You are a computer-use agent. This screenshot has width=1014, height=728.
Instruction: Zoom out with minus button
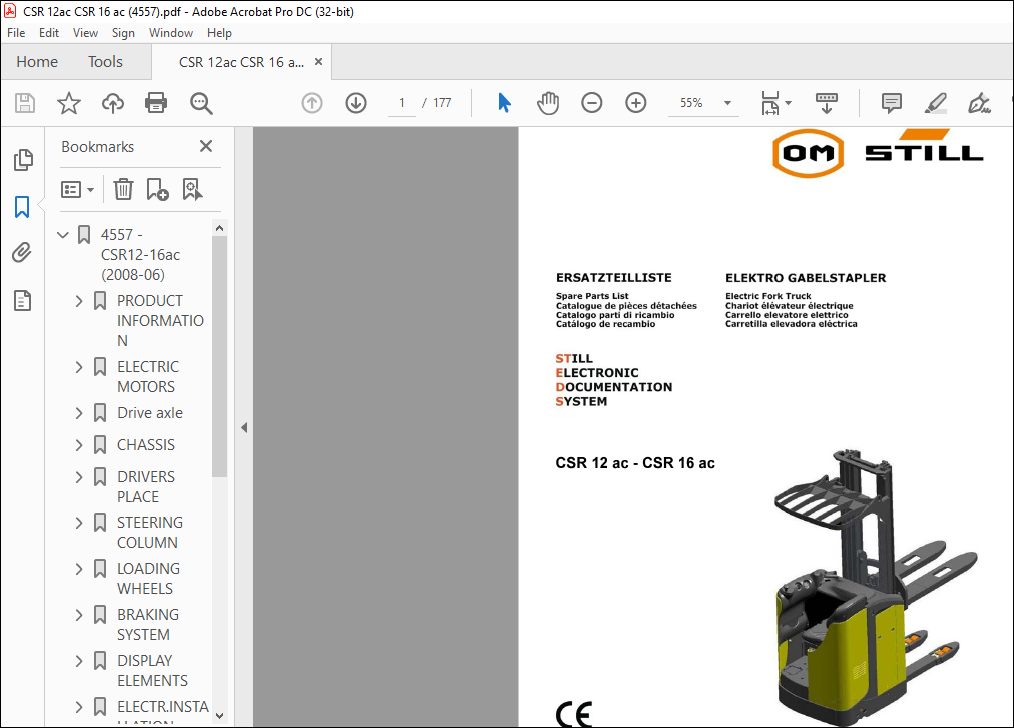[592, 103]
